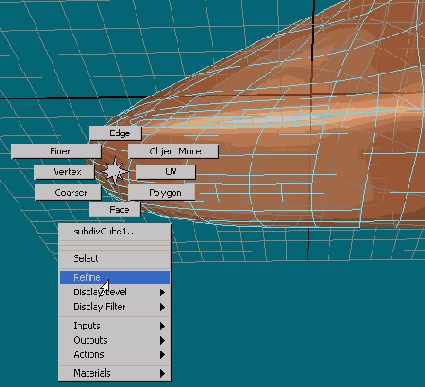Open the Display Filter submenu

point(115,307)
